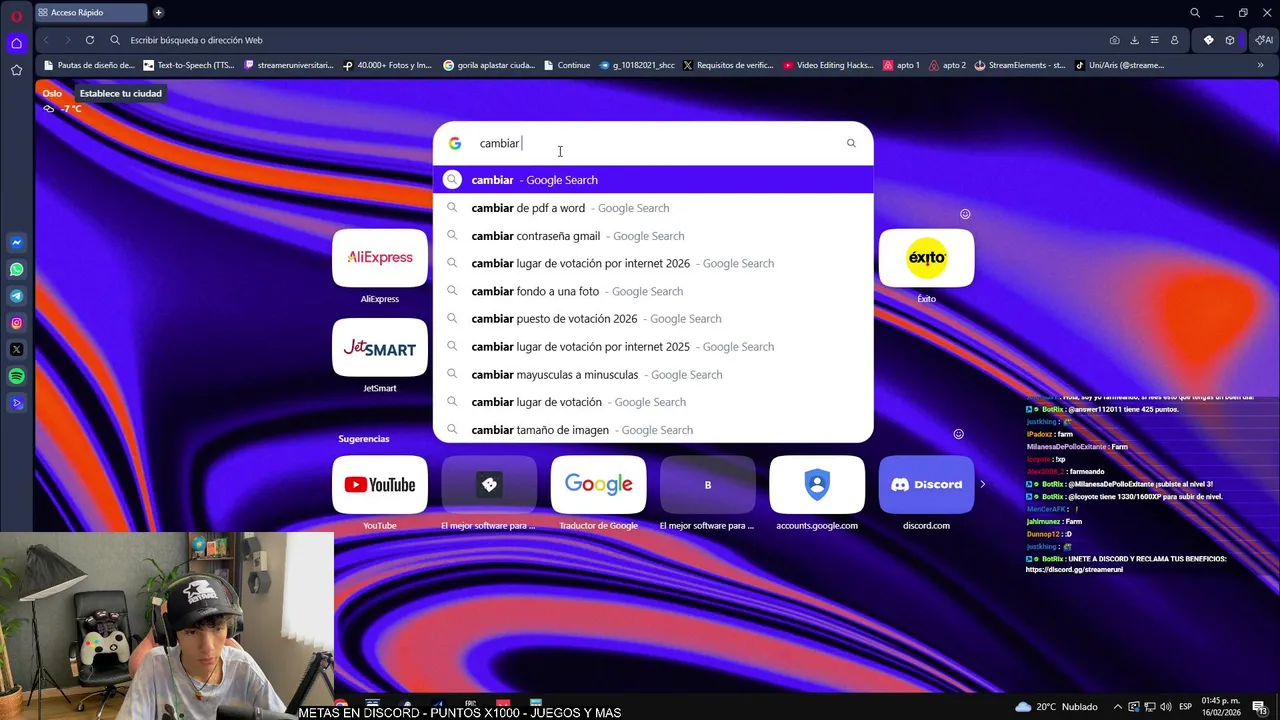Go back to previous page

point(46,40)
